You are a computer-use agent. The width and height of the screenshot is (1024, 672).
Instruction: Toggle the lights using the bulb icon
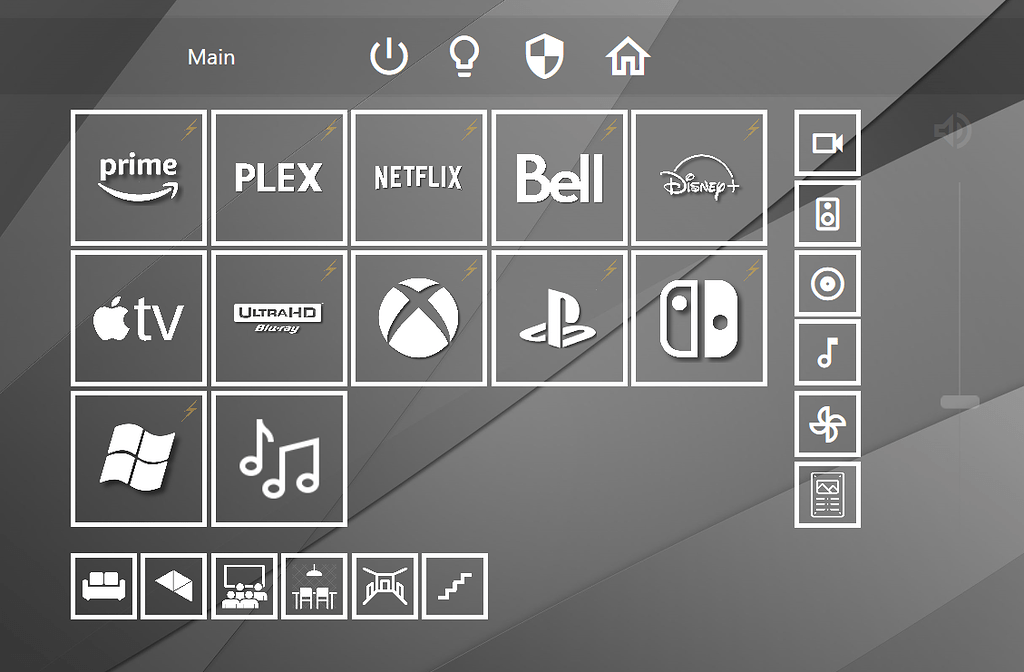point(464,57)
